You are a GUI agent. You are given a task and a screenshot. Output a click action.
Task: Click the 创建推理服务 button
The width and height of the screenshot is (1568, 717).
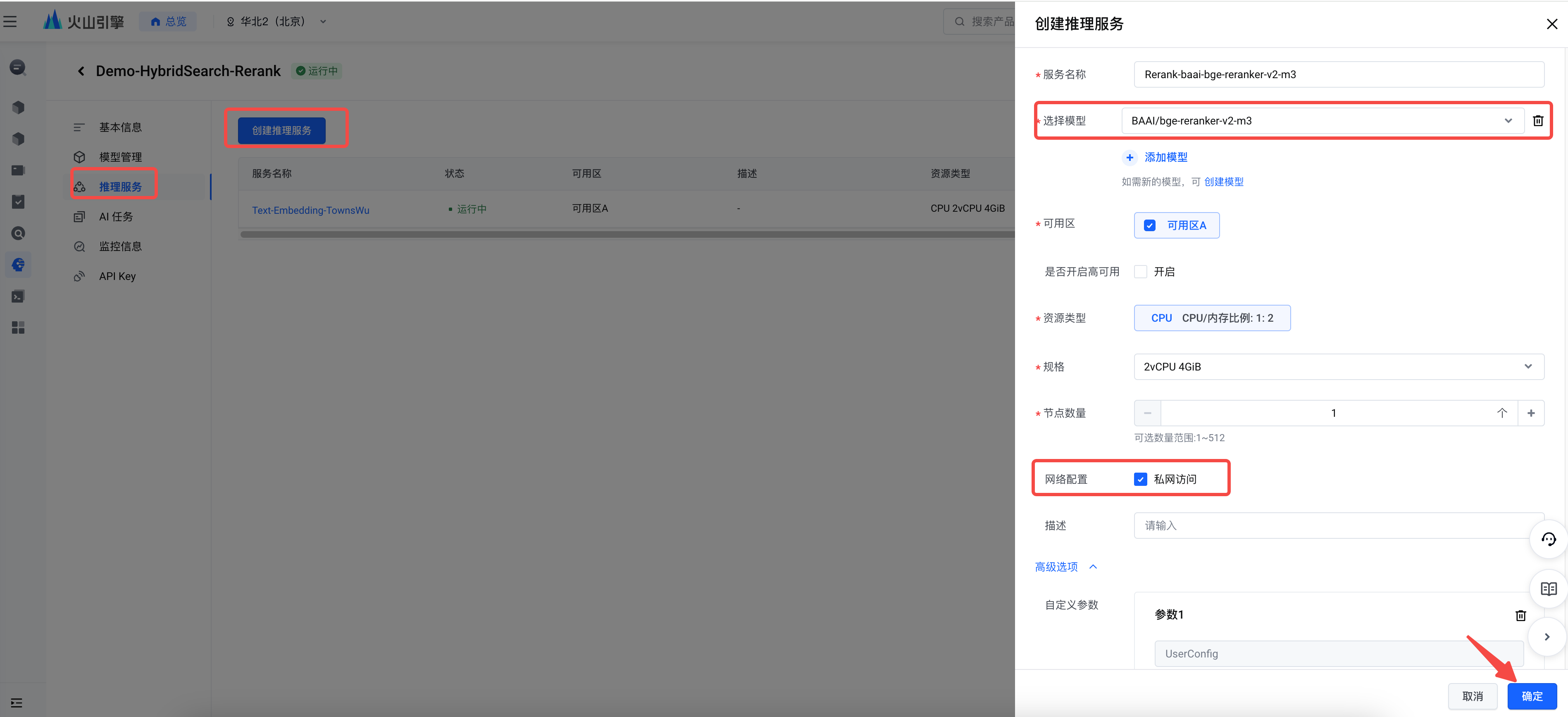point(281,130)
